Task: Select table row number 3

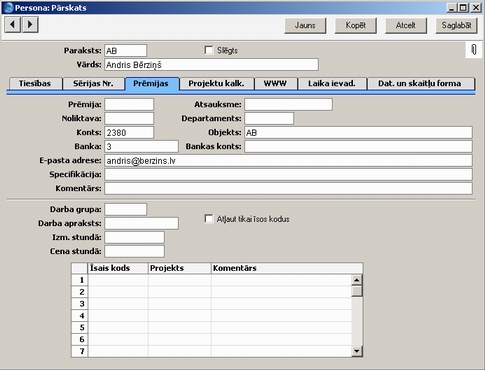Action: pyautogui.click(x=80, y=304)
